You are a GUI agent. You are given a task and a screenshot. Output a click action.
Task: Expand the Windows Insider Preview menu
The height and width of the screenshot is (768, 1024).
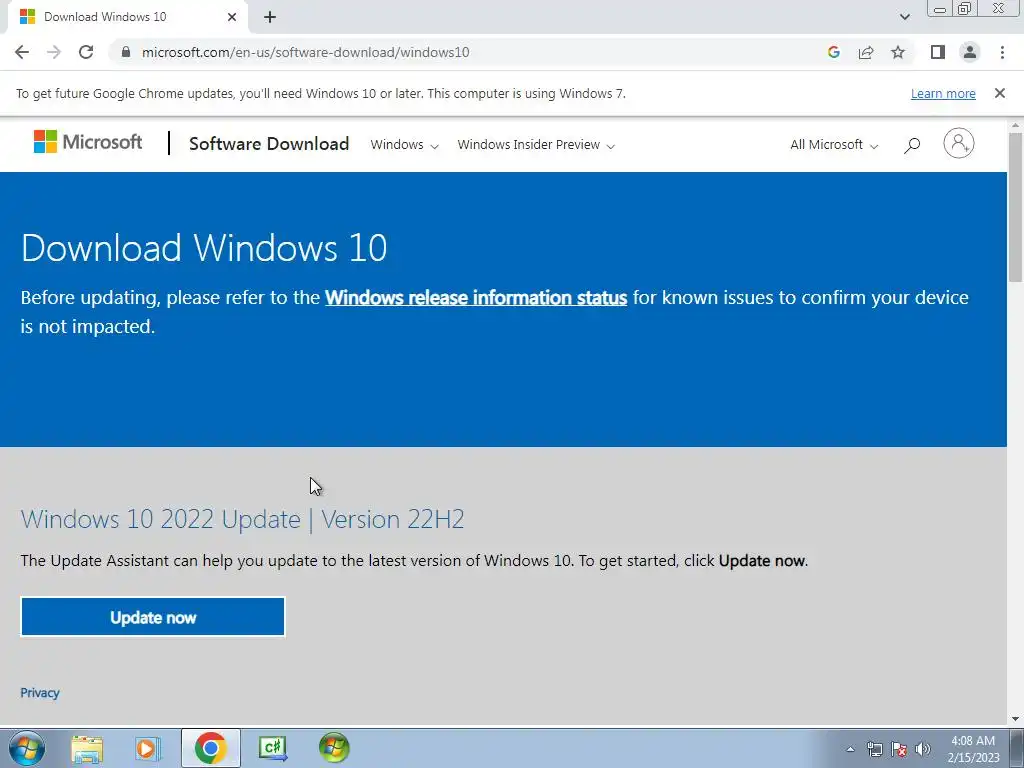pos(536,144)
